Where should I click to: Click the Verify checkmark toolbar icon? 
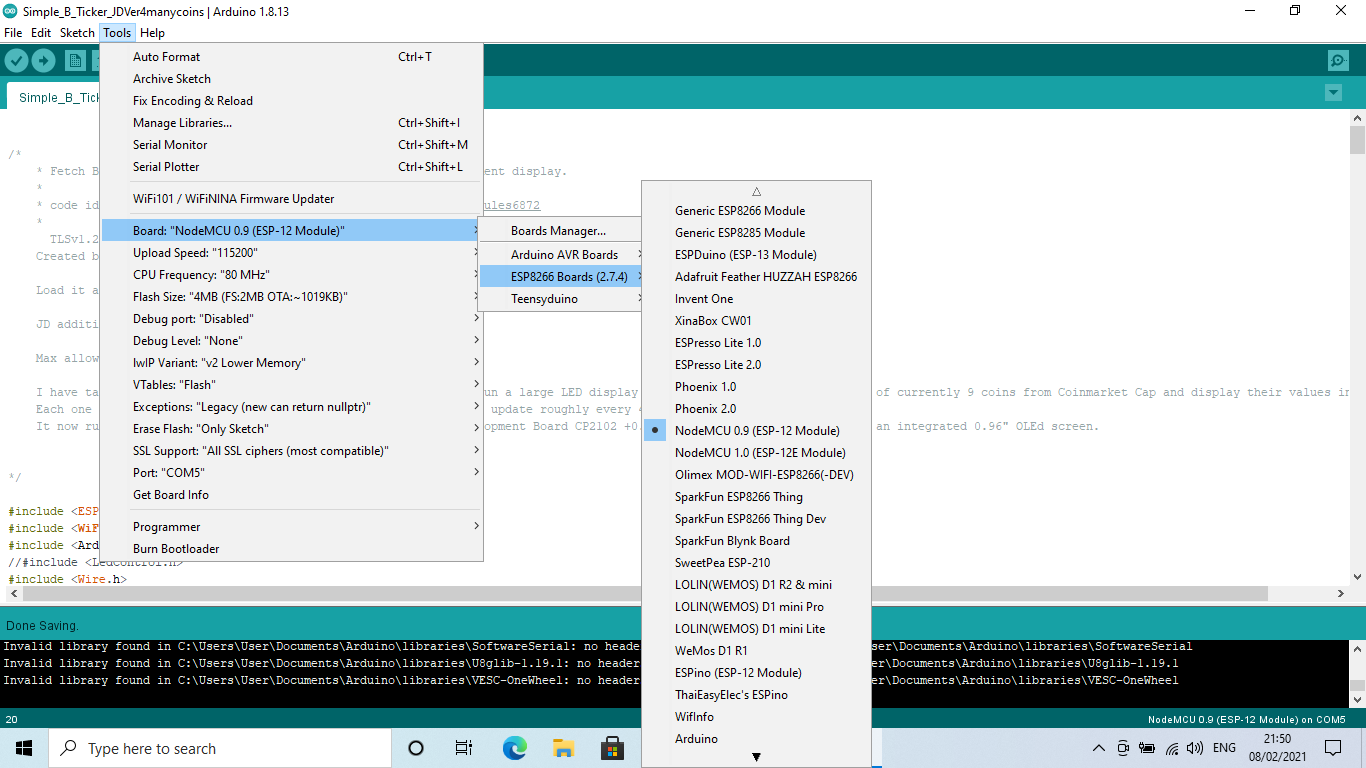tap(16, 61)
